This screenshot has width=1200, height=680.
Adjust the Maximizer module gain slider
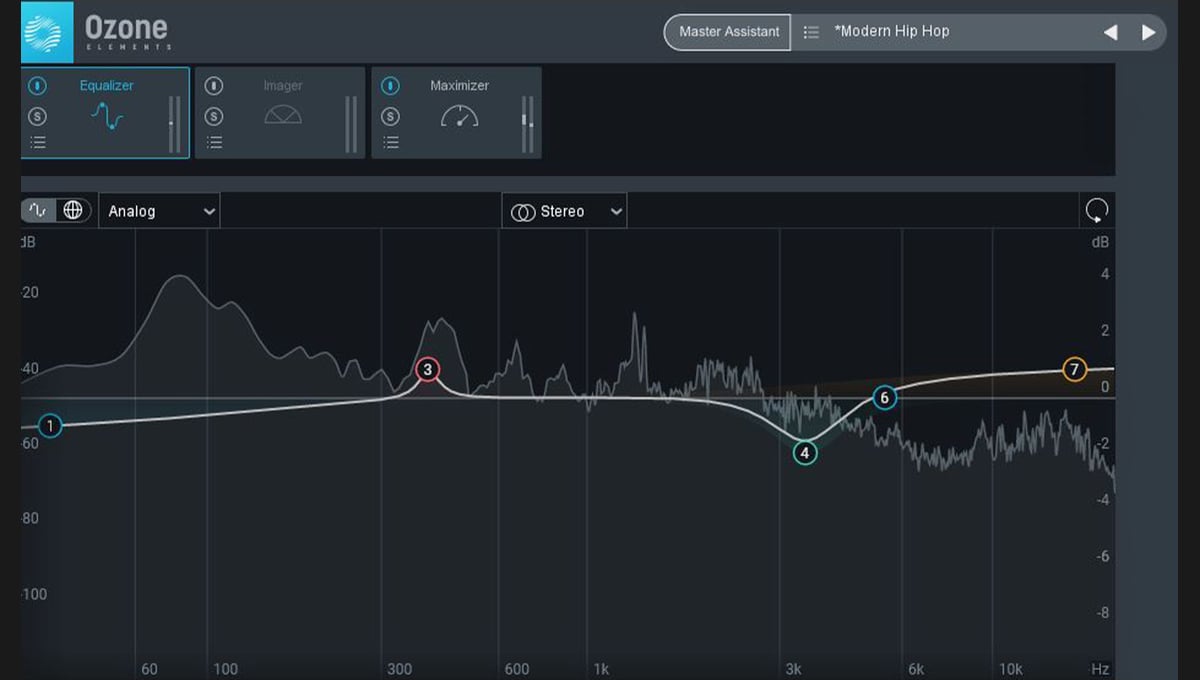527,124
